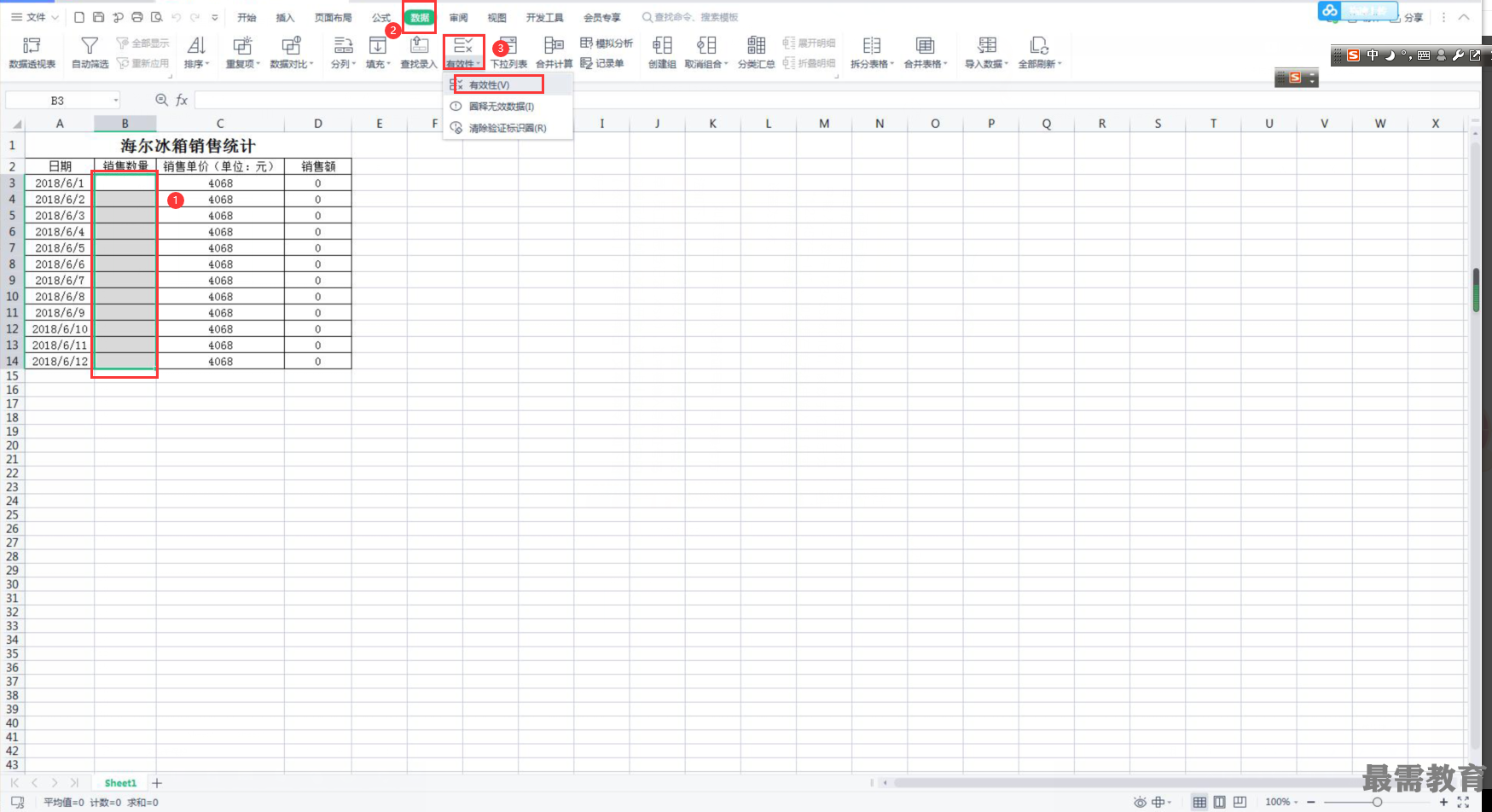Open the 查找录入 lookup entry tool

click(419, 52)
